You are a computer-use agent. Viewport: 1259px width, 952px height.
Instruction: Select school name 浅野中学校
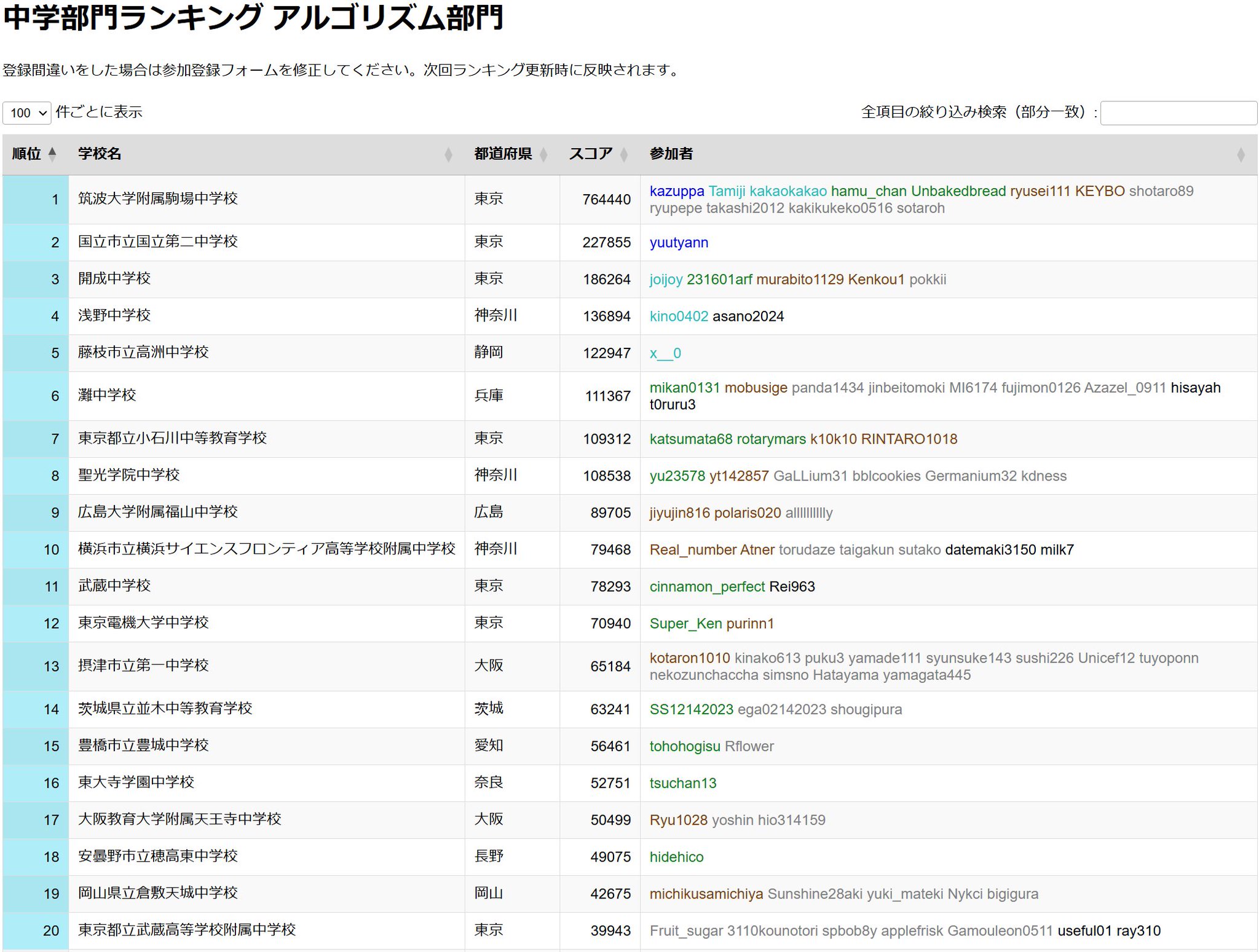[114, 315]
